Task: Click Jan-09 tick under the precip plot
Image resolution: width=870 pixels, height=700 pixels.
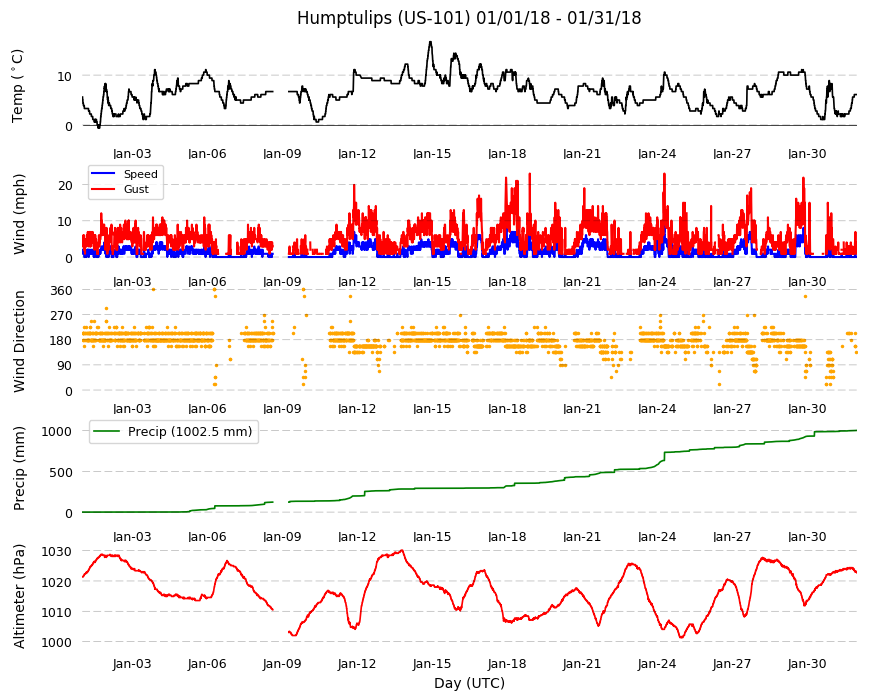Action: 282,537
